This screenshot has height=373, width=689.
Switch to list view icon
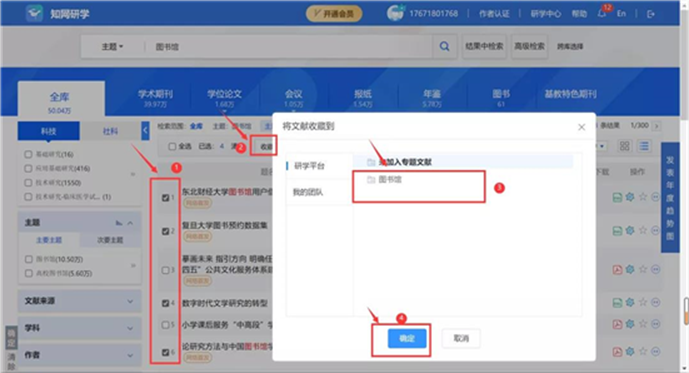coord(644,146)
